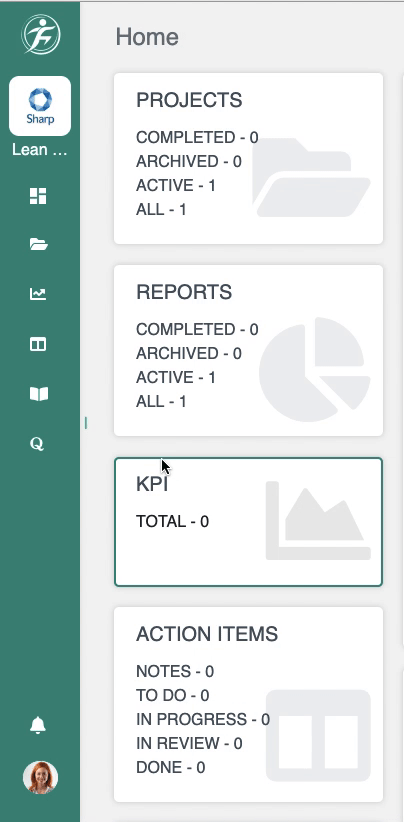Open the ACTION ITEMS card
This screenshot has width=404, height=822.
(248, 704)
